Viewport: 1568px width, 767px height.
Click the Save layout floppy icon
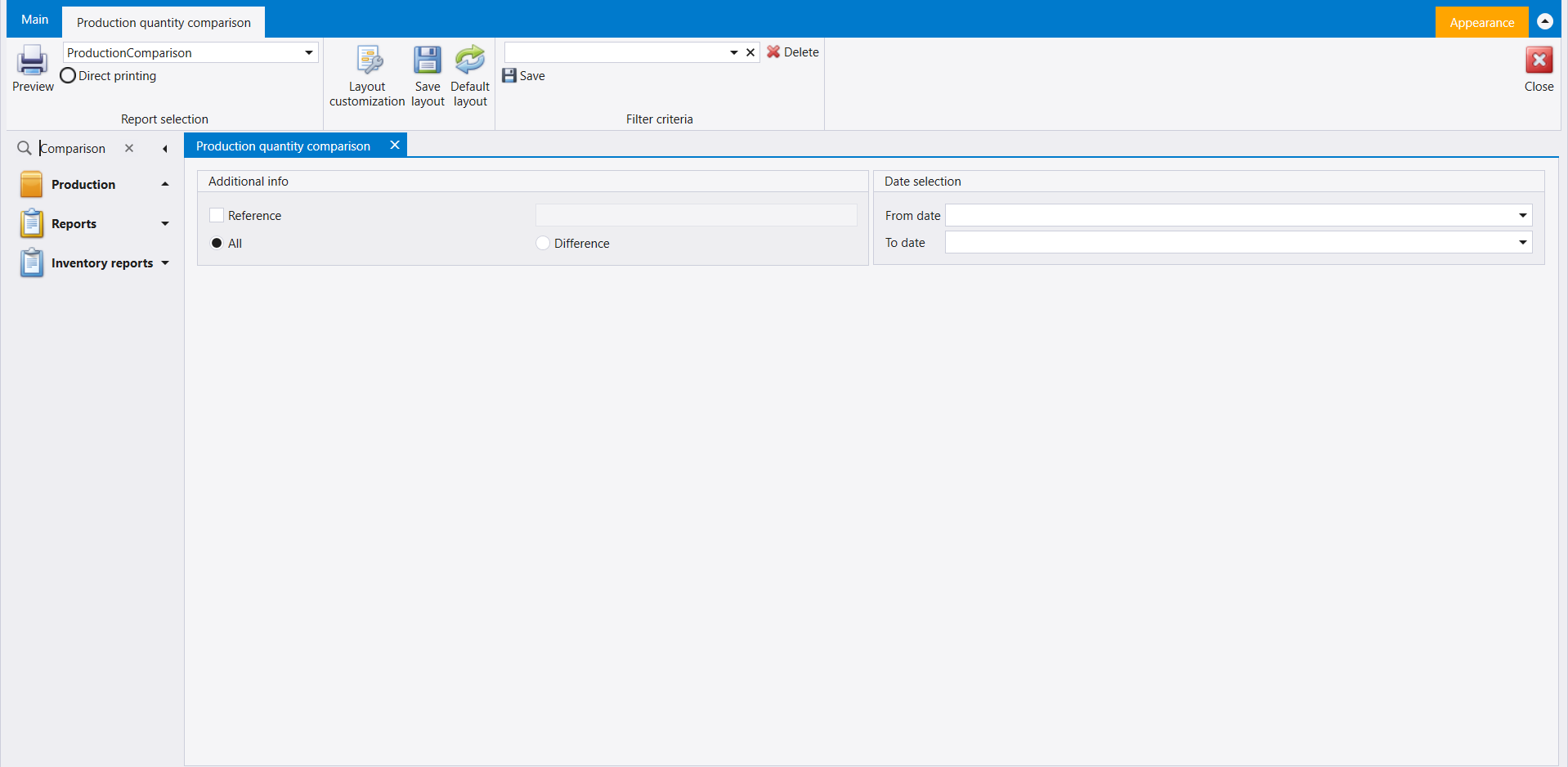(x=427, y=61)
